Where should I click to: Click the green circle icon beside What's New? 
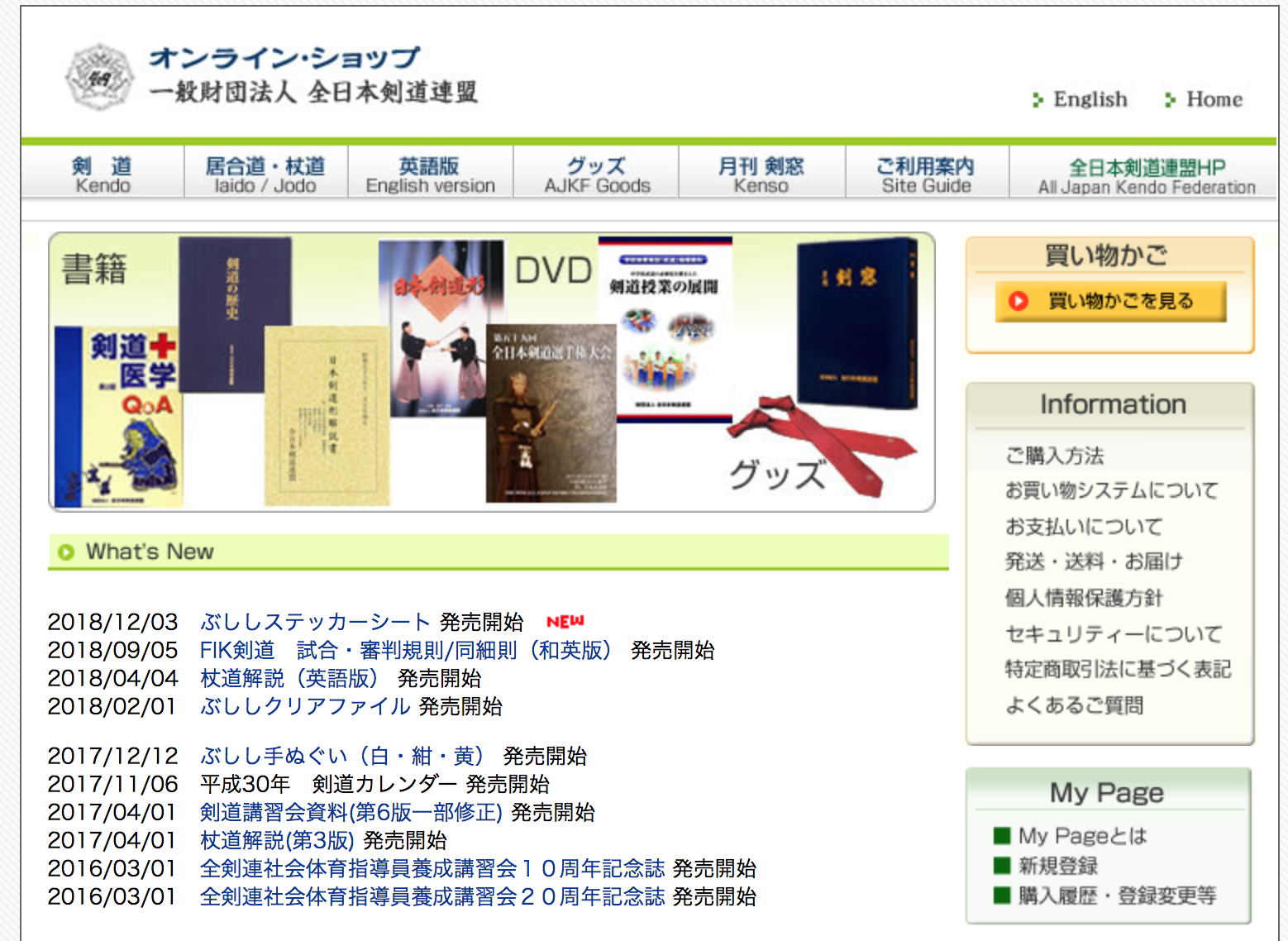(x=66, y=552)
